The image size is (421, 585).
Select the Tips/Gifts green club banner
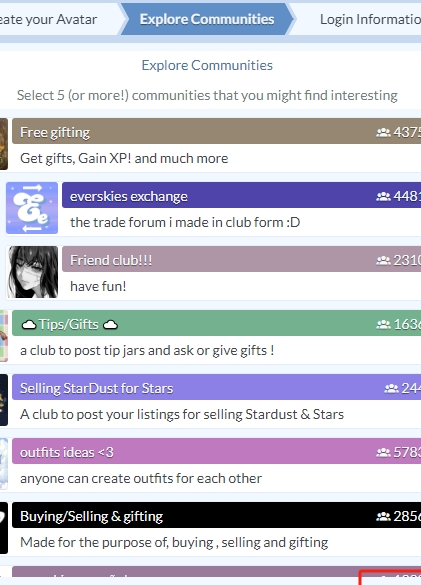coord(216,323)
